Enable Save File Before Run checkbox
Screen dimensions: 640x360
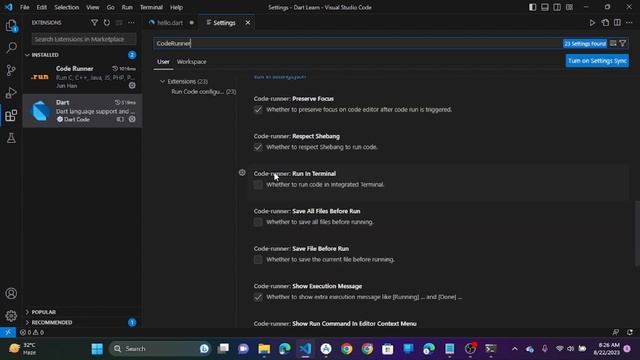tap(258, 260)
